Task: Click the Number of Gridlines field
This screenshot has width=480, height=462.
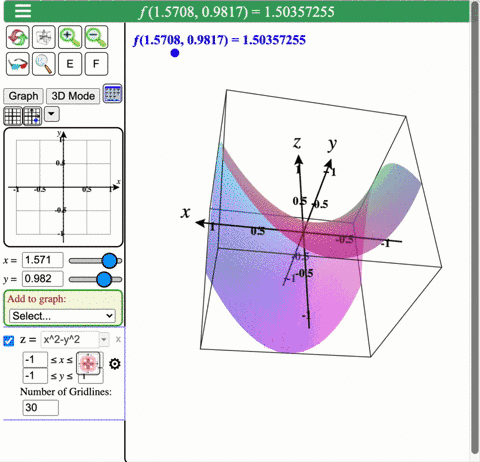Action: (x=40, y=408)
